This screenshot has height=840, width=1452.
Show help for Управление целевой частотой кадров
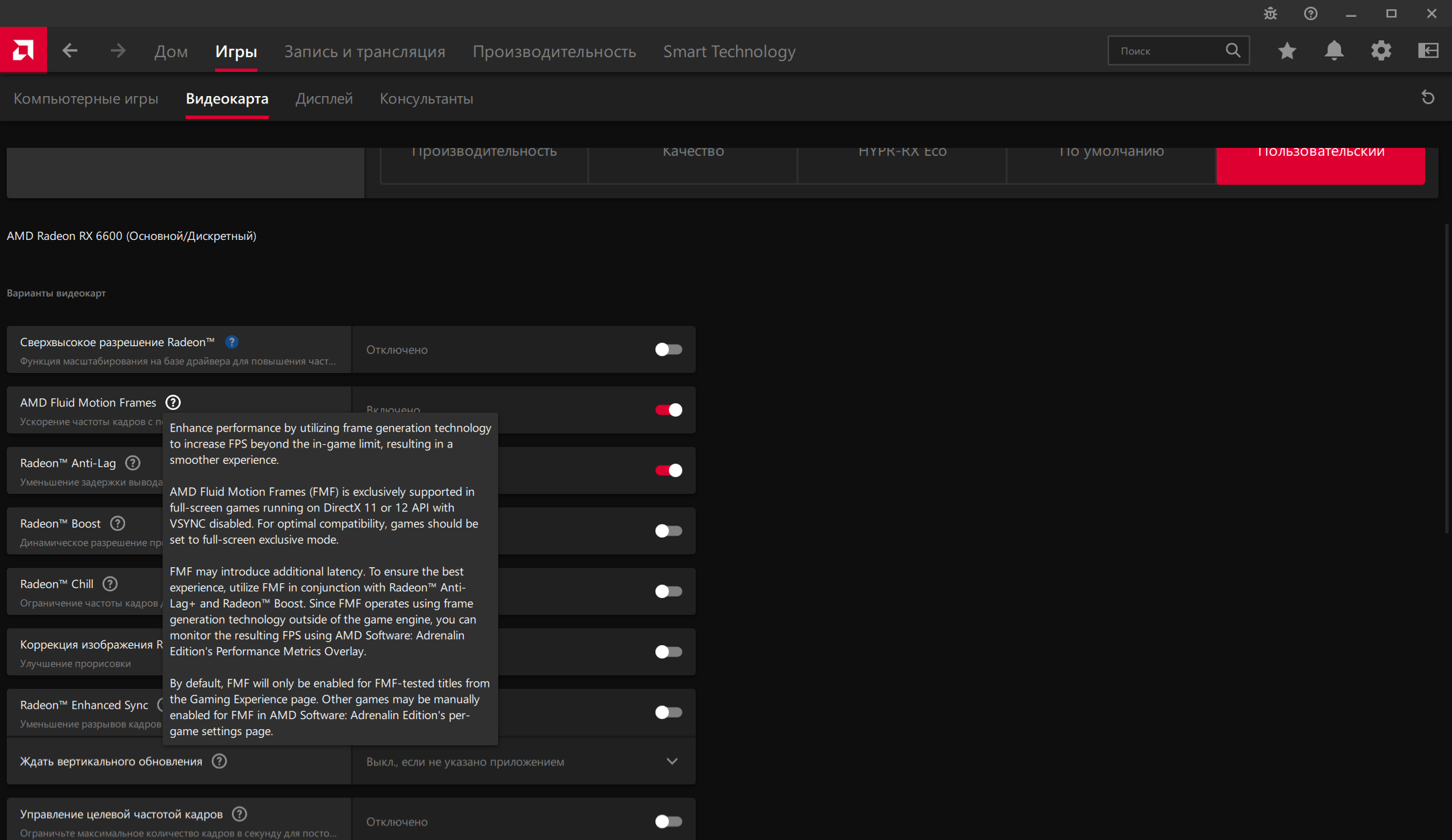tap(239, 814)
